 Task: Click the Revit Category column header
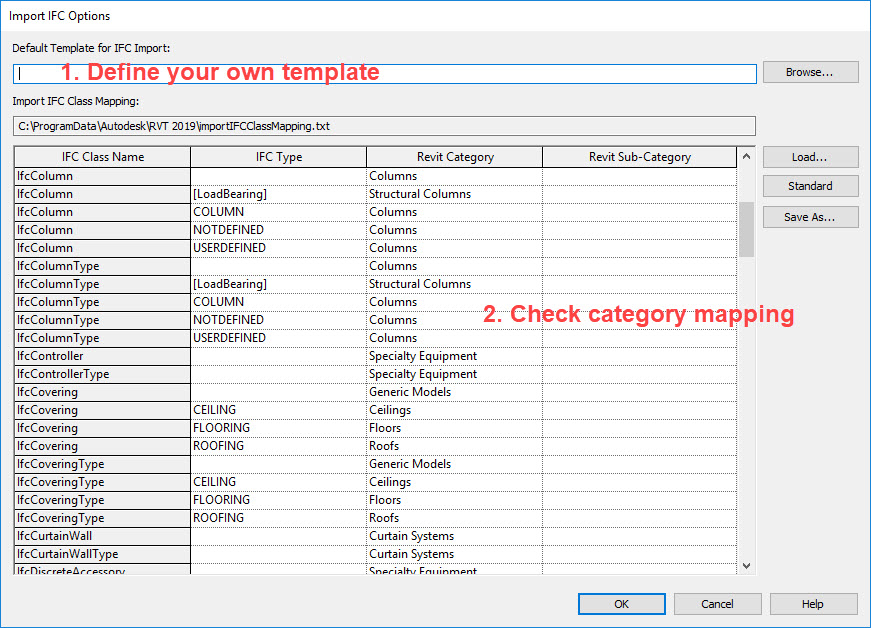click(x=454, y=157)
